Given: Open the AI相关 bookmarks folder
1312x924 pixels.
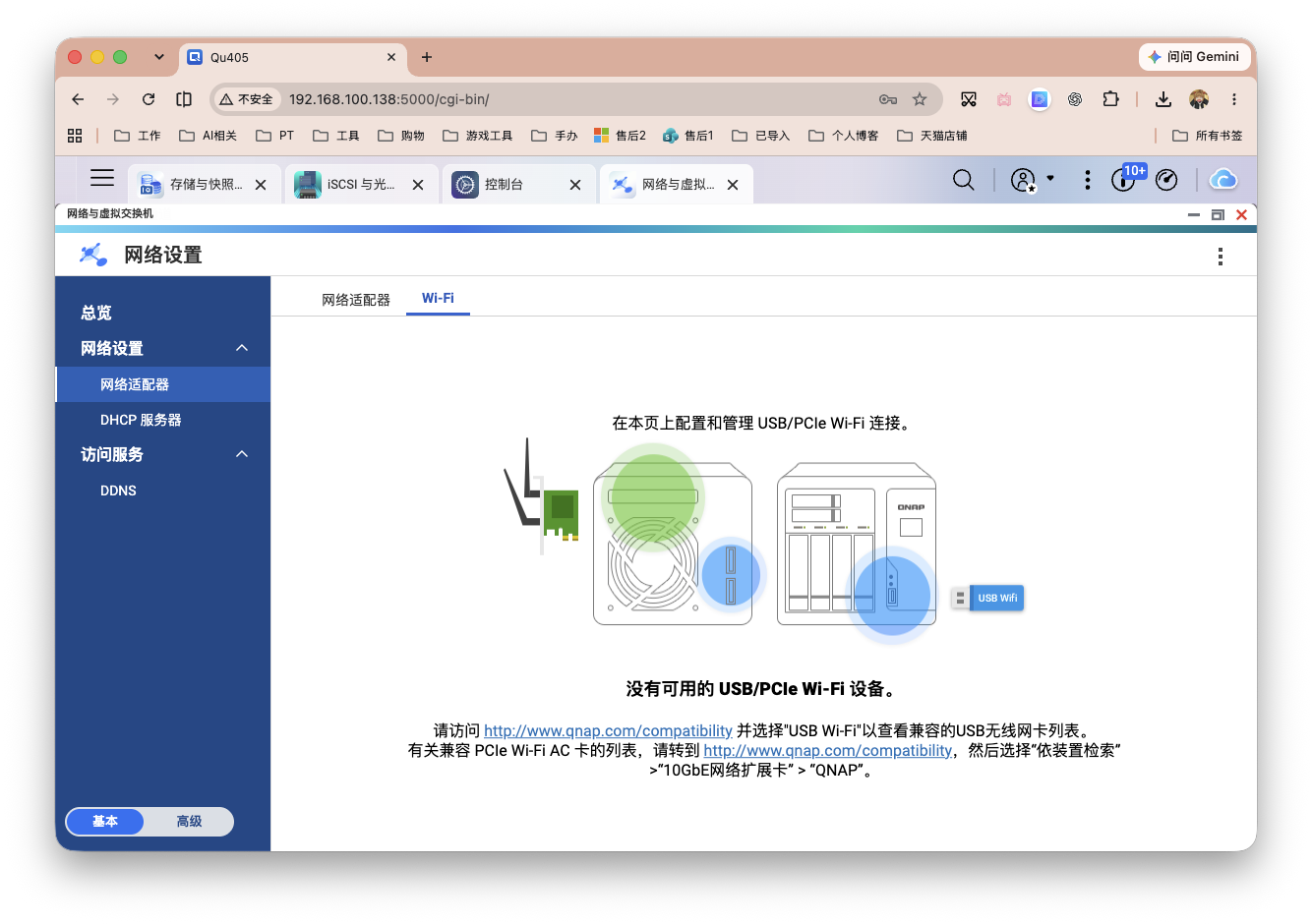Looking at the screenshot, I should point(208,136).
